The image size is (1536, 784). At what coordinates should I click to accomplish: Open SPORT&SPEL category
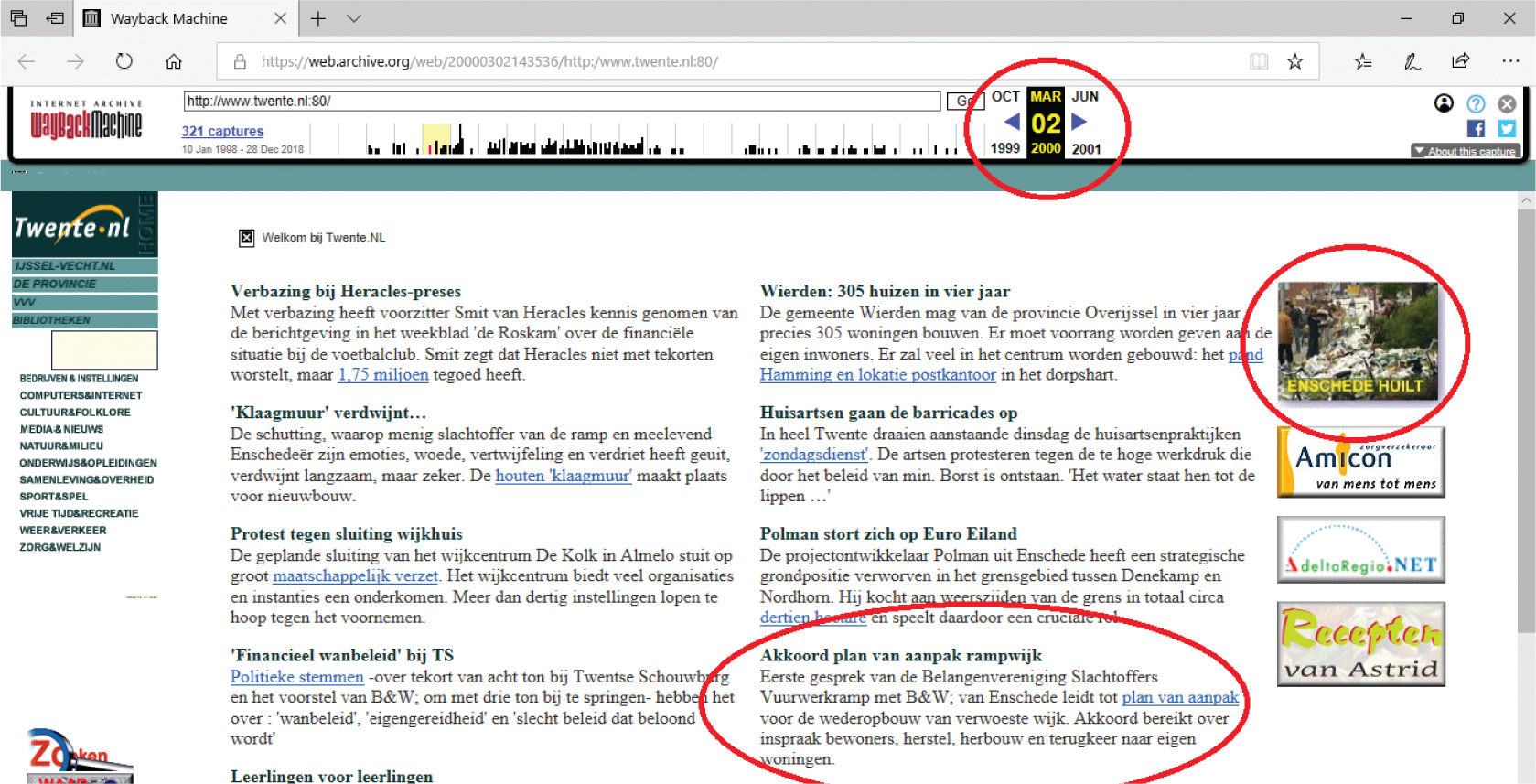pos(54,497)
